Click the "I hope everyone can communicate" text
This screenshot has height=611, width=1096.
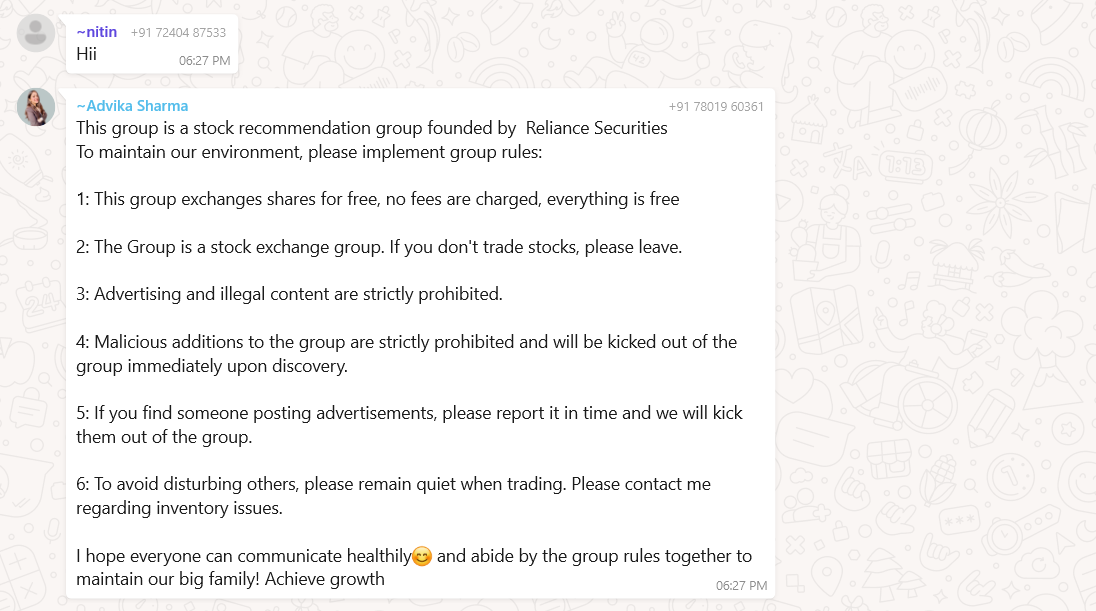(244, 556)
